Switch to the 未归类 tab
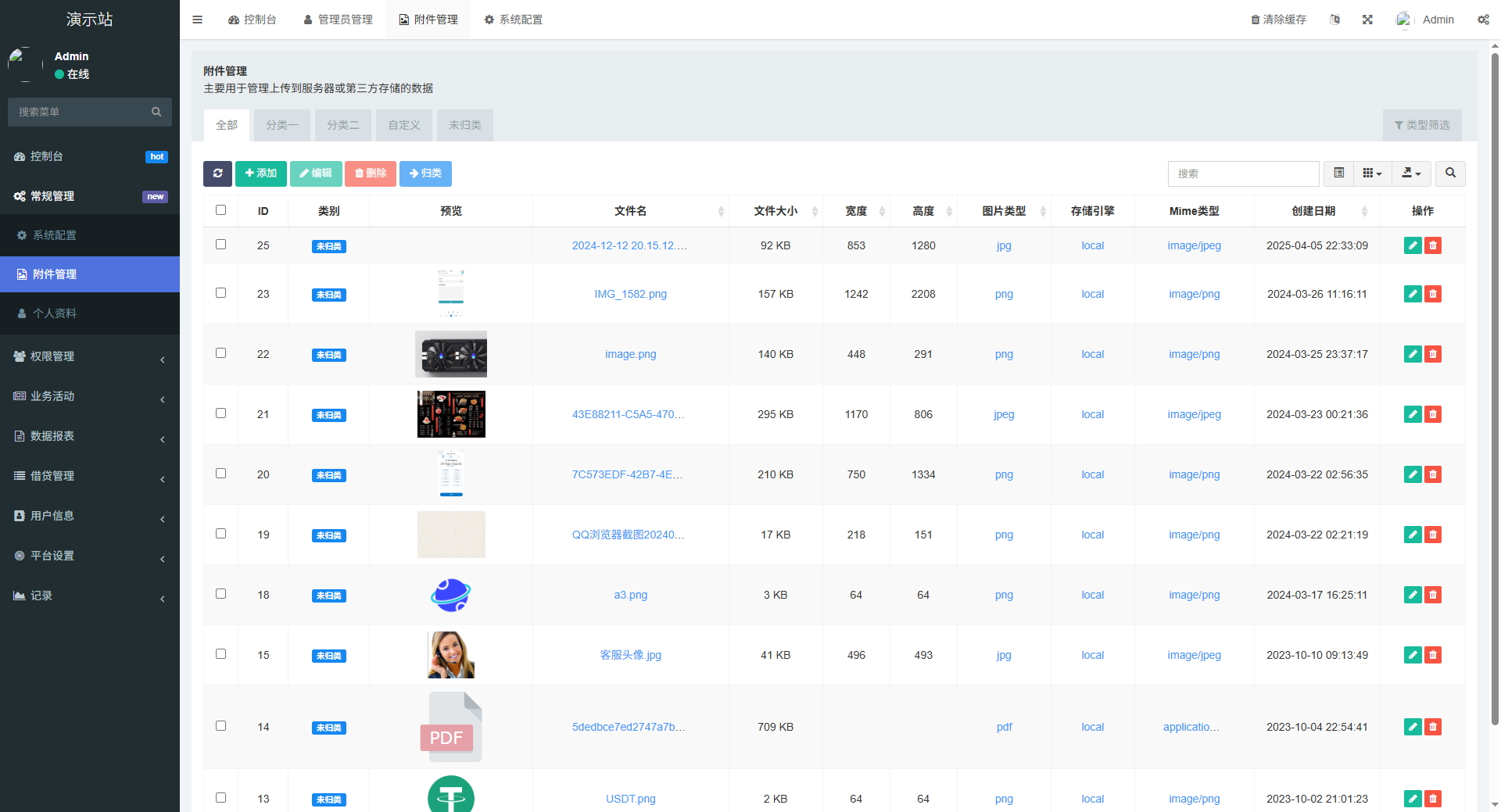 click(x=464, y=125)
